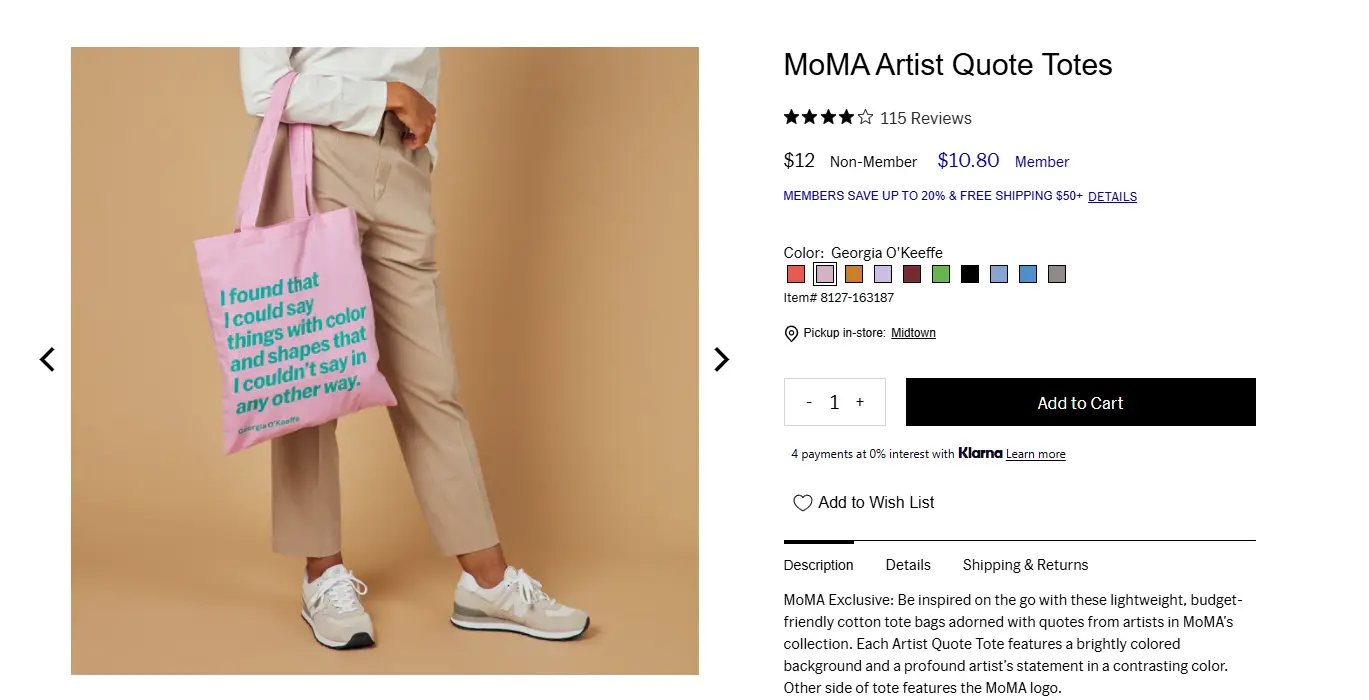Increase quantity with the plus control
This screenshot has width=1369, height=700.
click(x=860, y=402)
